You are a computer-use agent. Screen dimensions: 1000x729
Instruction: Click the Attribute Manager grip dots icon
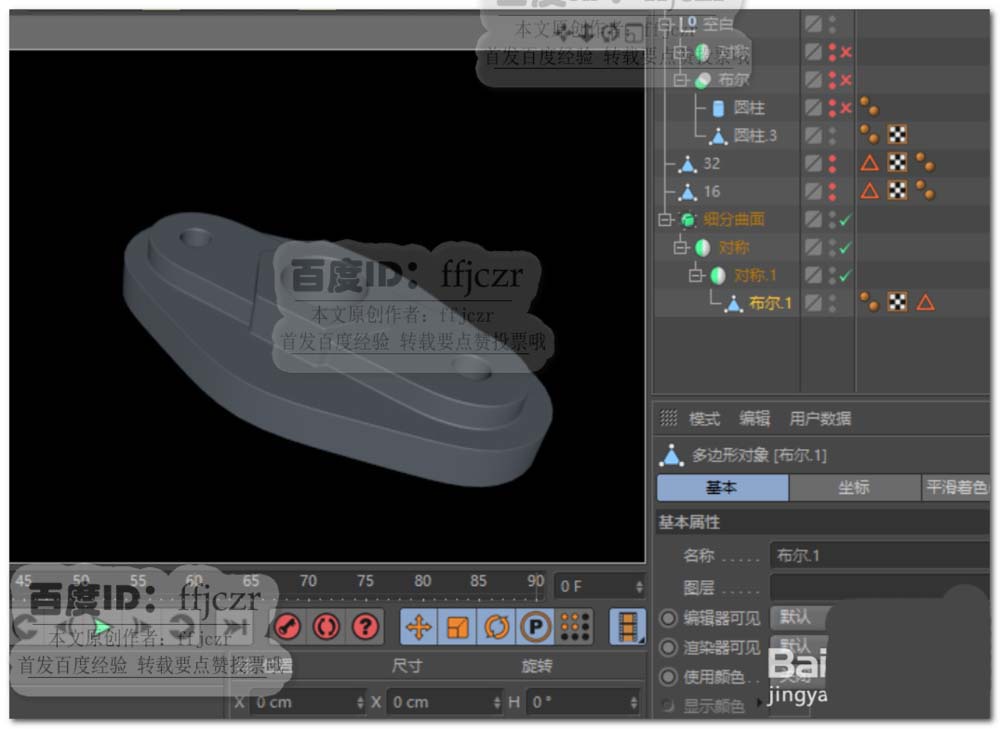click(668, 418)
